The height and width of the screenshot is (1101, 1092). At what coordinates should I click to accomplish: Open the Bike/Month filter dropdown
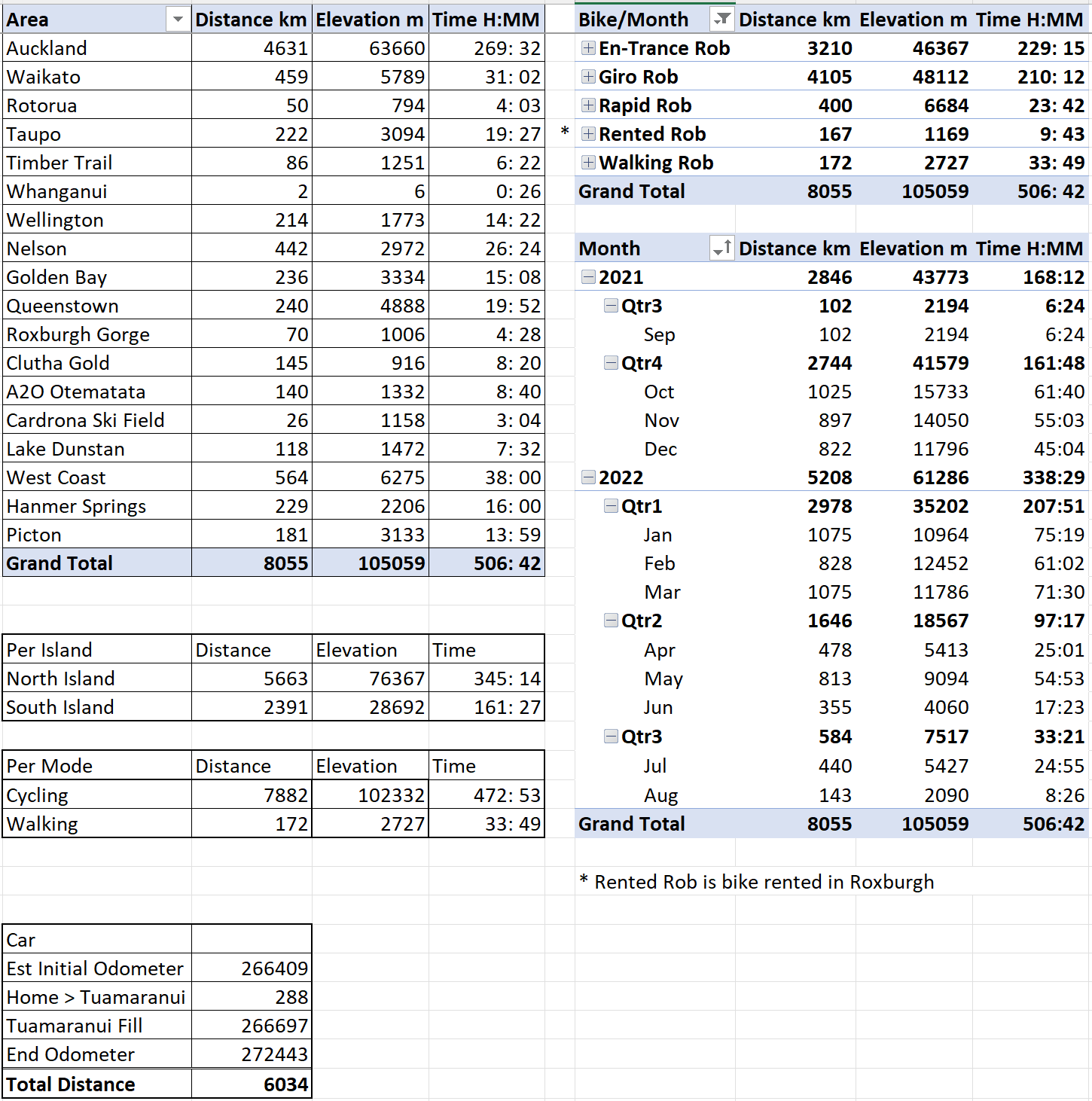point(721,20)
